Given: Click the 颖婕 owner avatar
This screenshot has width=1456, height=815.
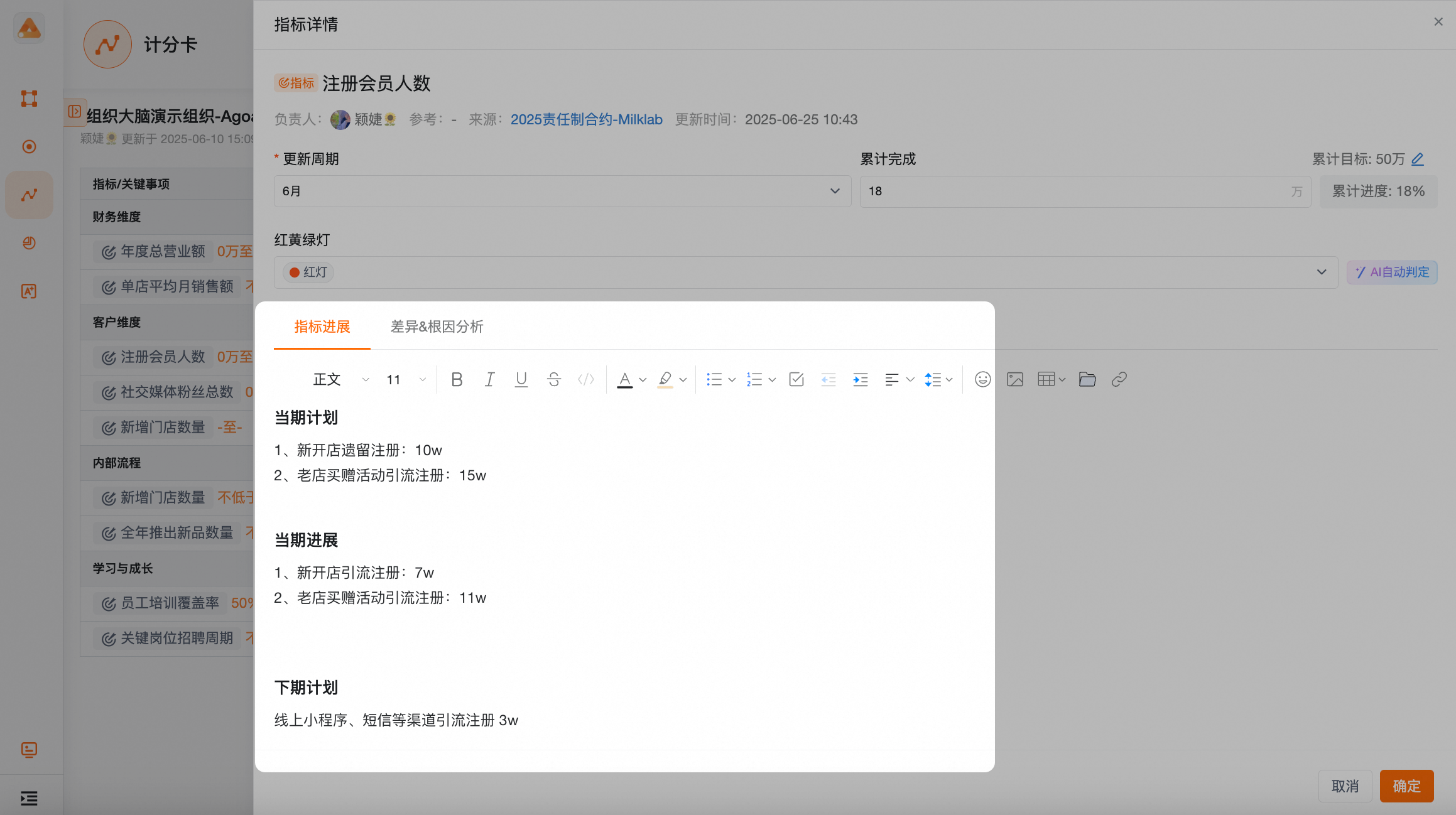Looking at the screenshot, I should 340,119.
